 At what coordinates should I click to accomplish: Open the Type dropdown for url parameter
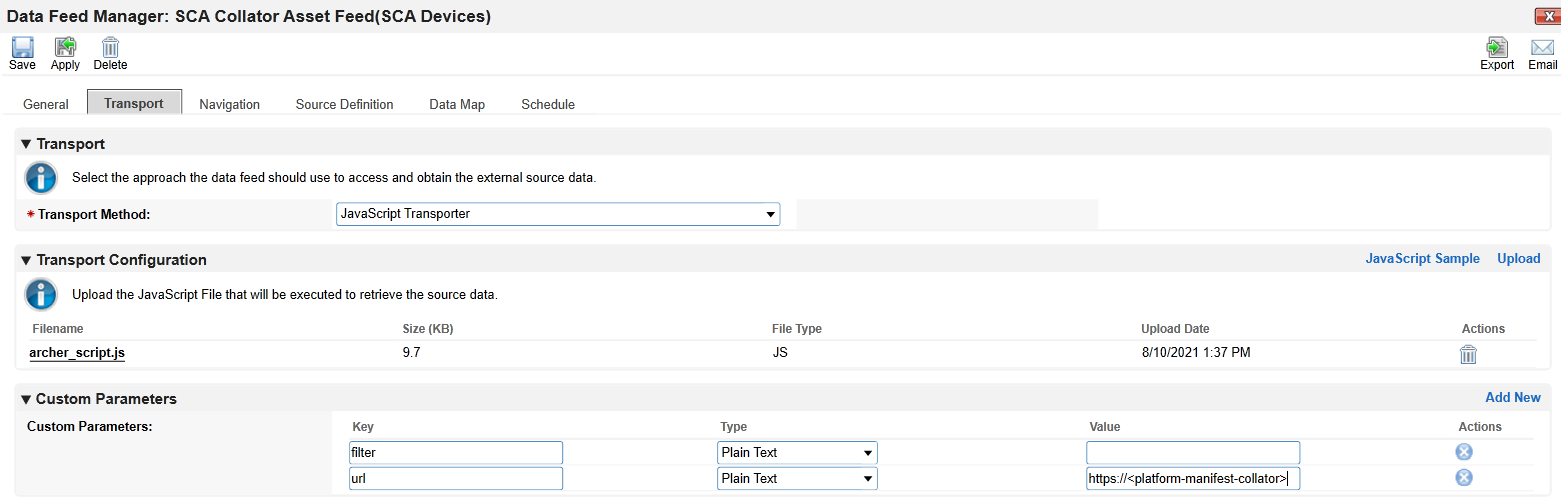797,478
